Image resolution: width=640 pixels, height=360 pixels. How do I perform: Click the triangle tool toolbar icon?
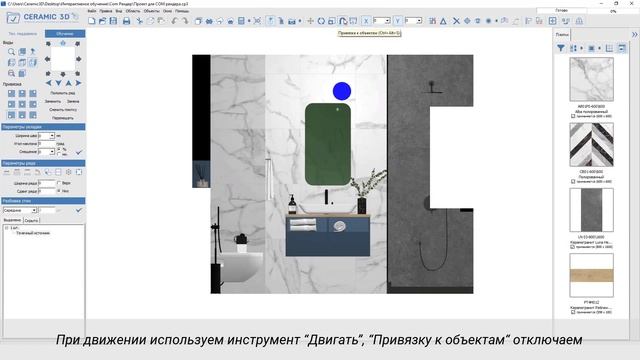[443, 21]
